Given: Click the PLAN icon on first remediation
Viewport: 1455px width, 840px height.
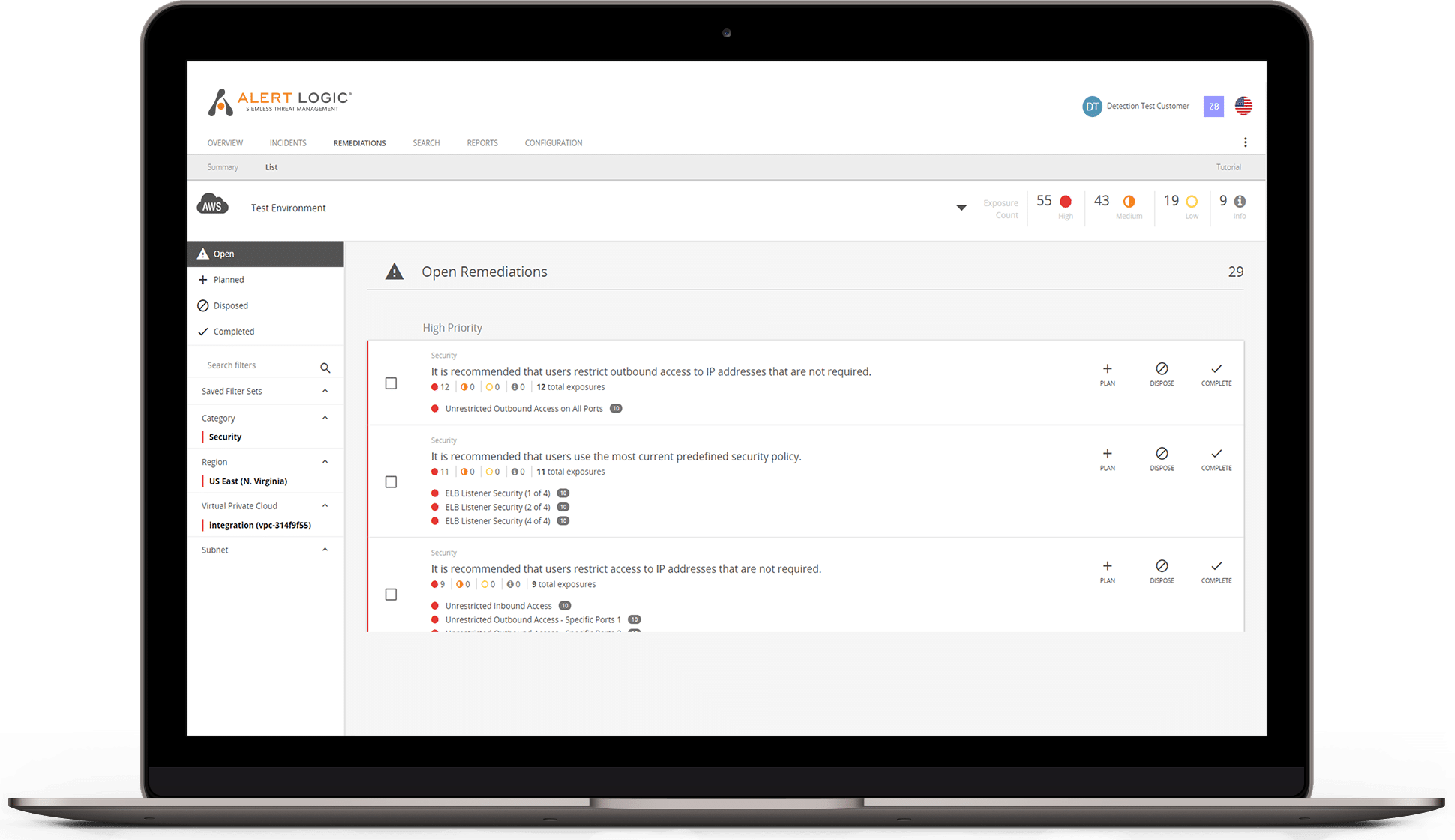Looking at the screenshot, I should click(x=1106, y=370).
